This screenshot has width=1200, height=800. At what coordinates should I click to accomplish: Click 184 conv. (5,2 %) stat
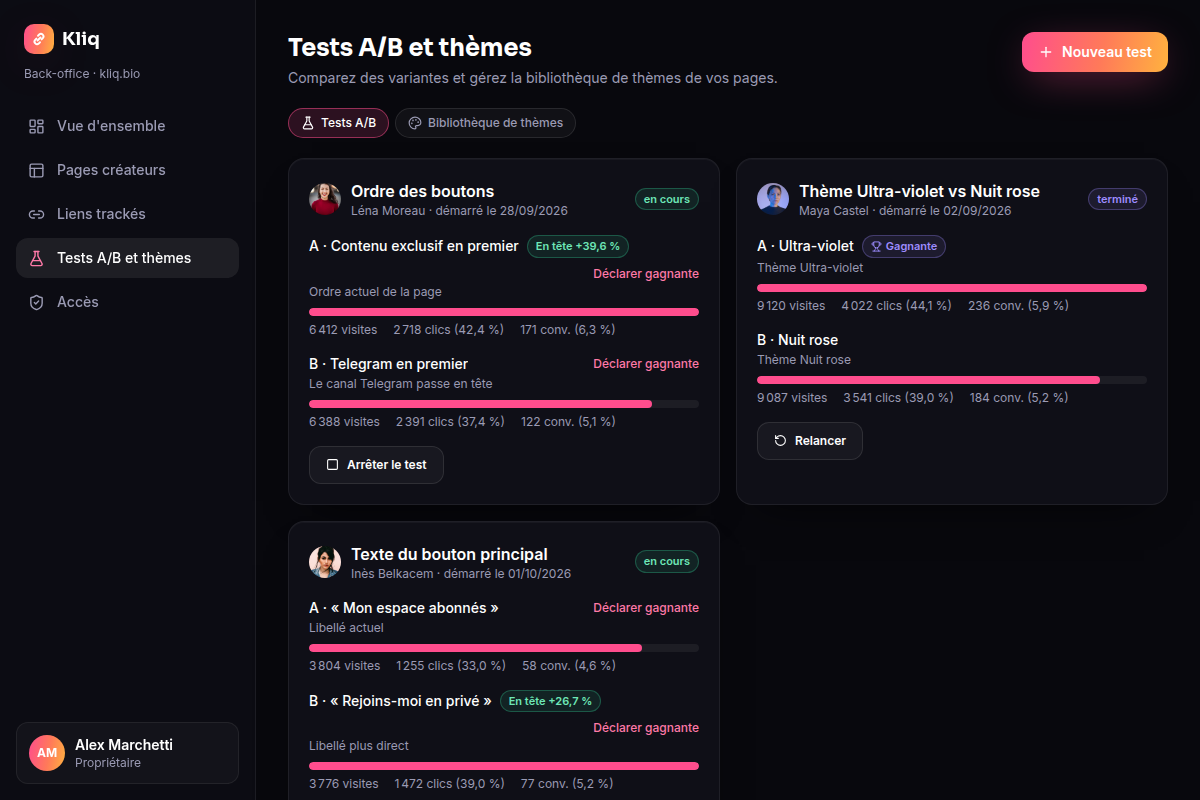click(1018, 398)
